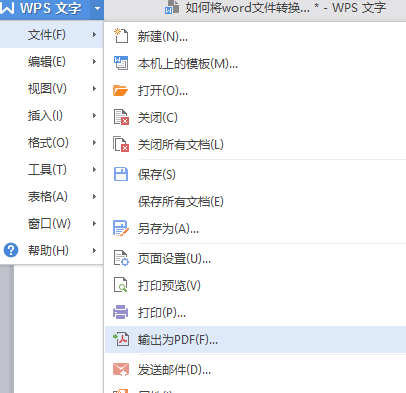Expand the 窗口(W) submenu arrow
The width and height of the screenshot is (406, 393).
[x=94, y=223]
